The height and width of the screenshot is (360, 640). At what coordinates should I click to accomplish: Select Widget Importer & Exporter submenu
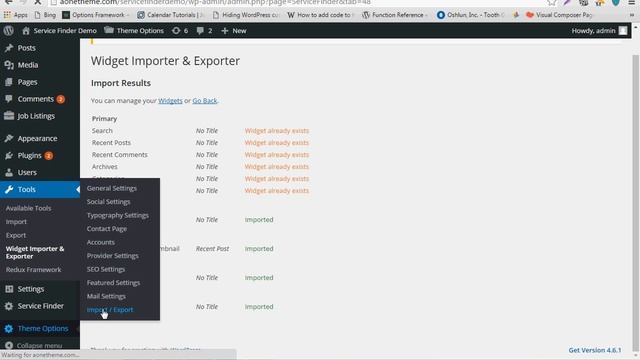(35, 252)
